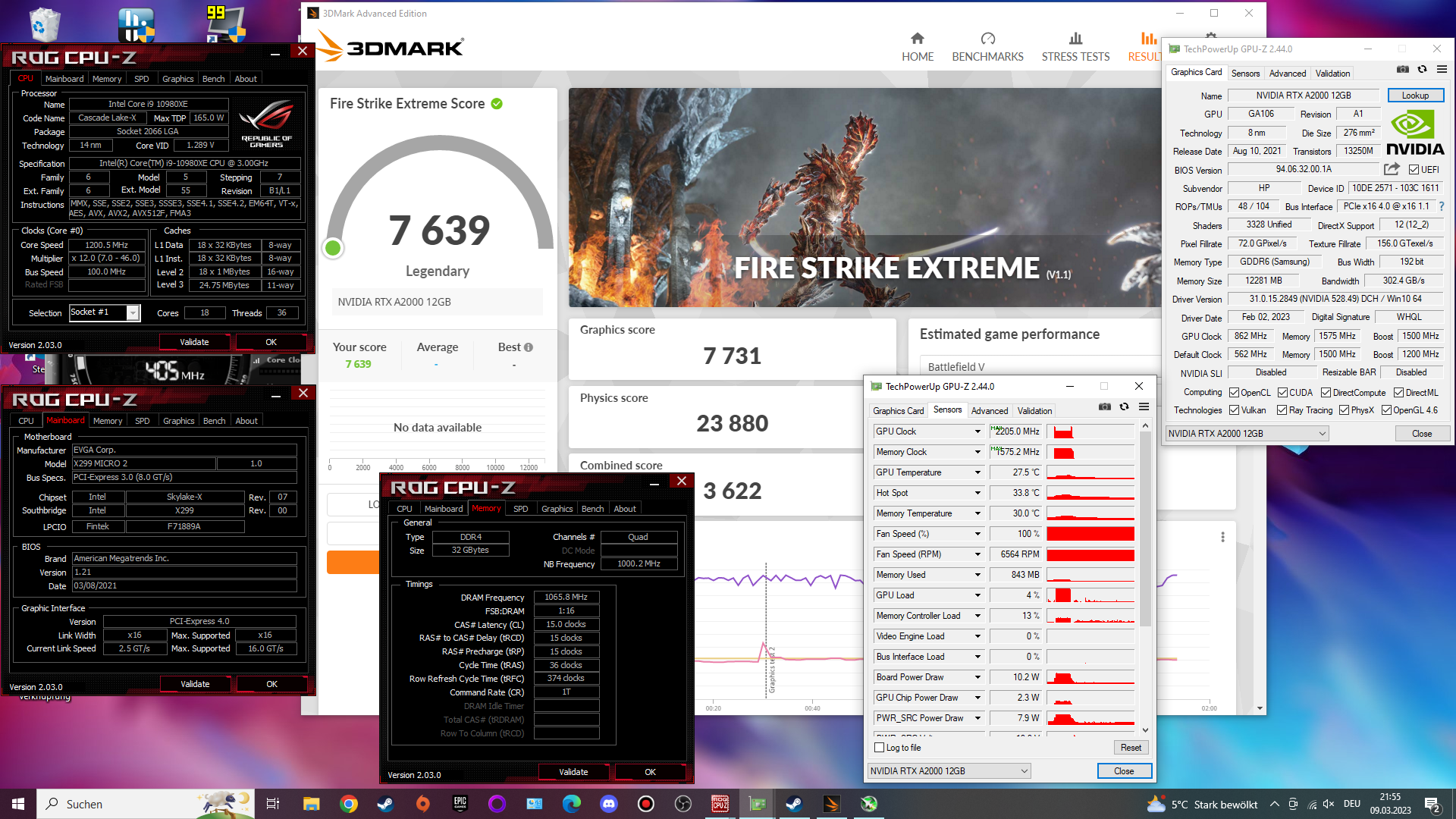The height and width of the screenshot is (819, 1456).
Task: Refresh GPU-Z Graphics Card window data
Action: tap(1423, 69)
